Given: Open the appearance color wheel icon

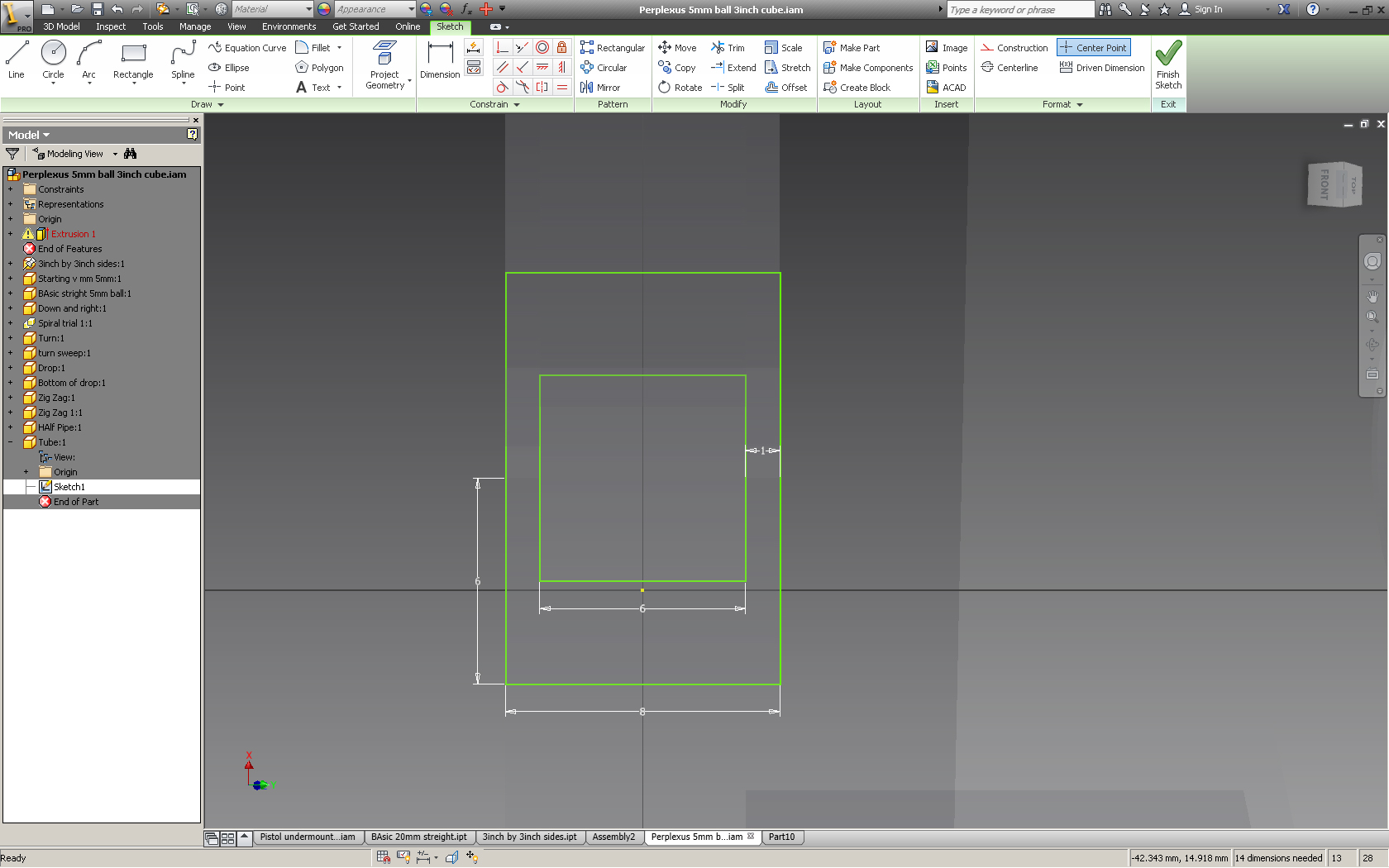Looking at the screenshot, I should pyautogui.click(x=324, y=9).
